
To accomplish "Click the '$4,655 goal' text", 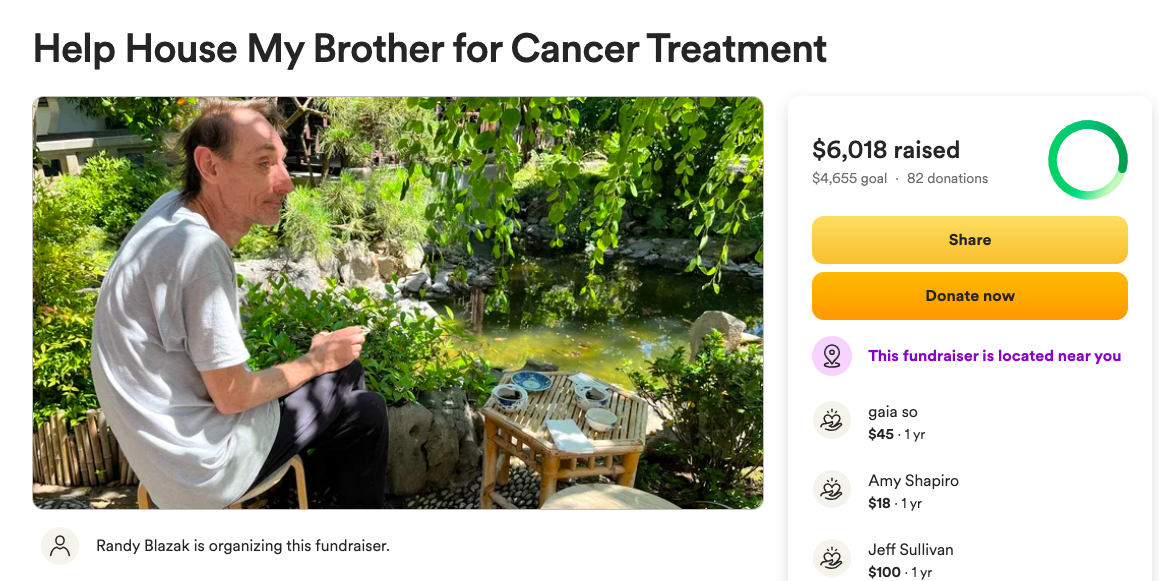I will click(849, 179).
